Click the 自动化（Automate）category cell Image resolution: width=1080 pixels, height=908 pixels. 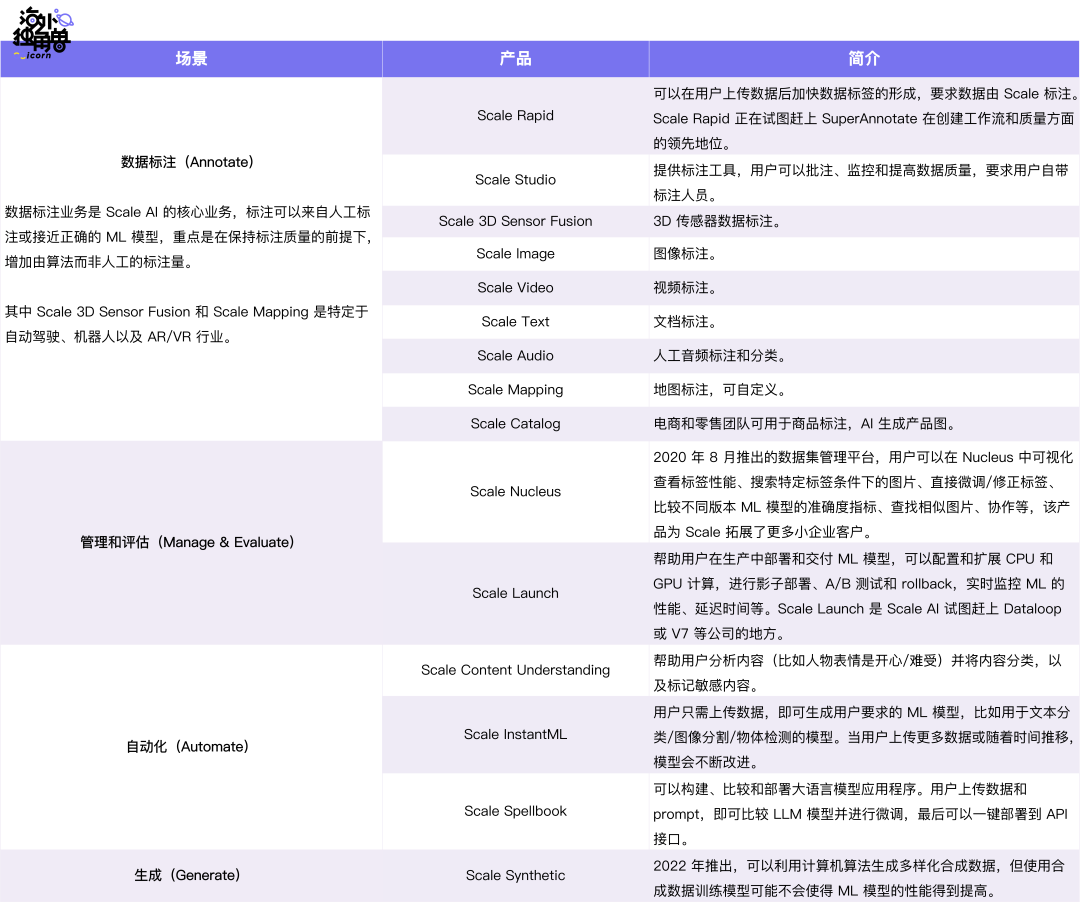190,746
